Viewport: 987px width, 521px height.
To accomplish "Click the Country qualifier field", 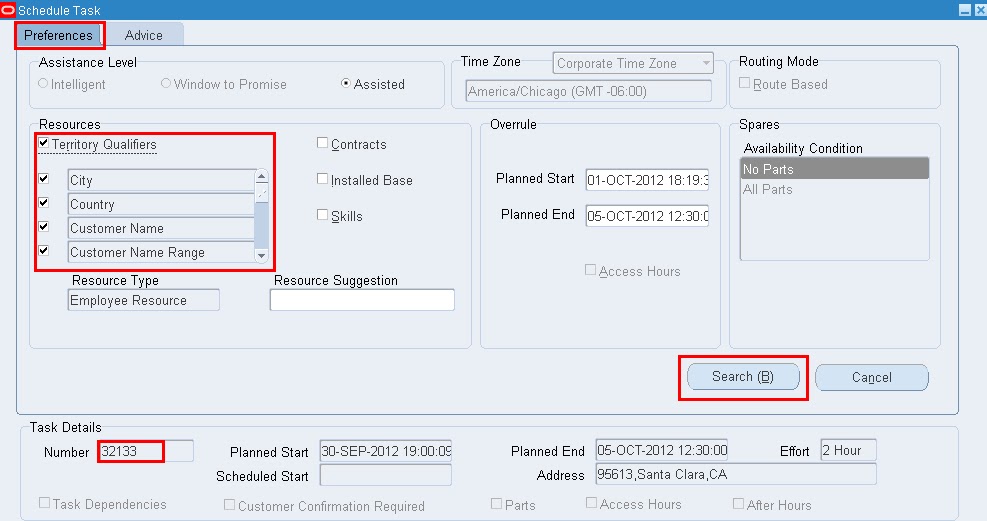I will [x=161, y=204].
